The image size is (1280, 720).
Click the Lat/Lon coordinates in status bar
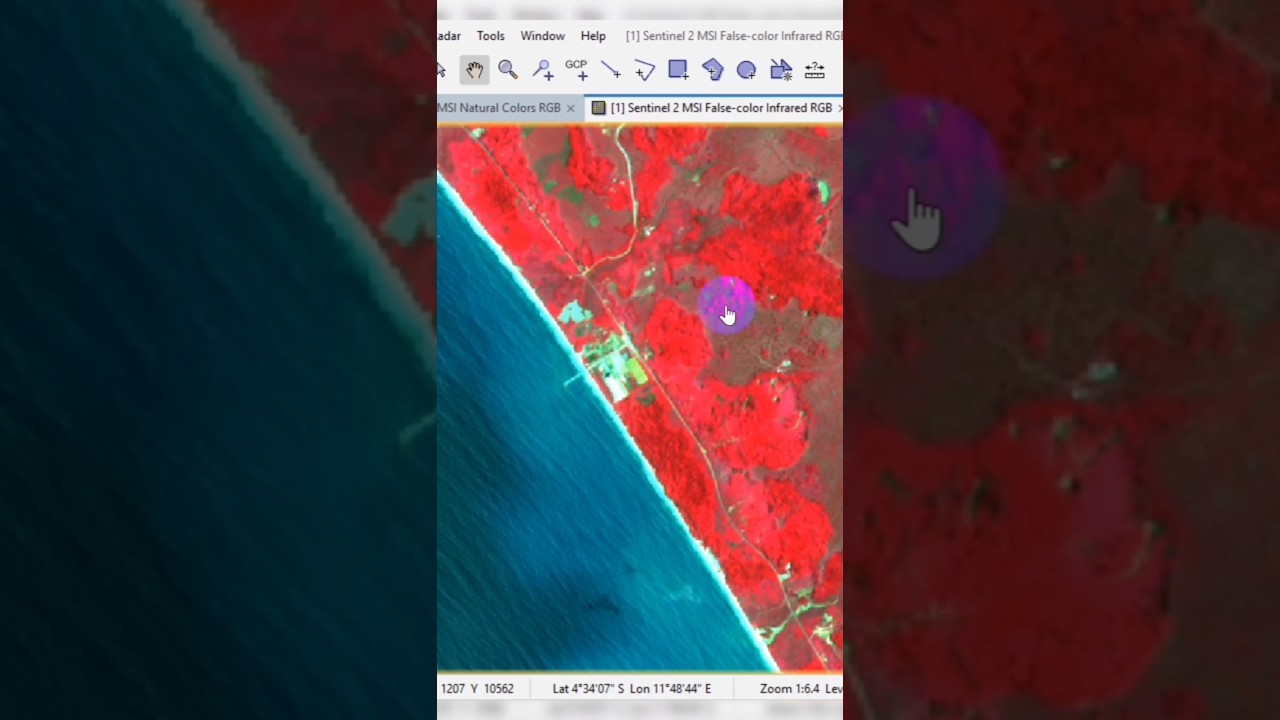[x=631, y=689]
